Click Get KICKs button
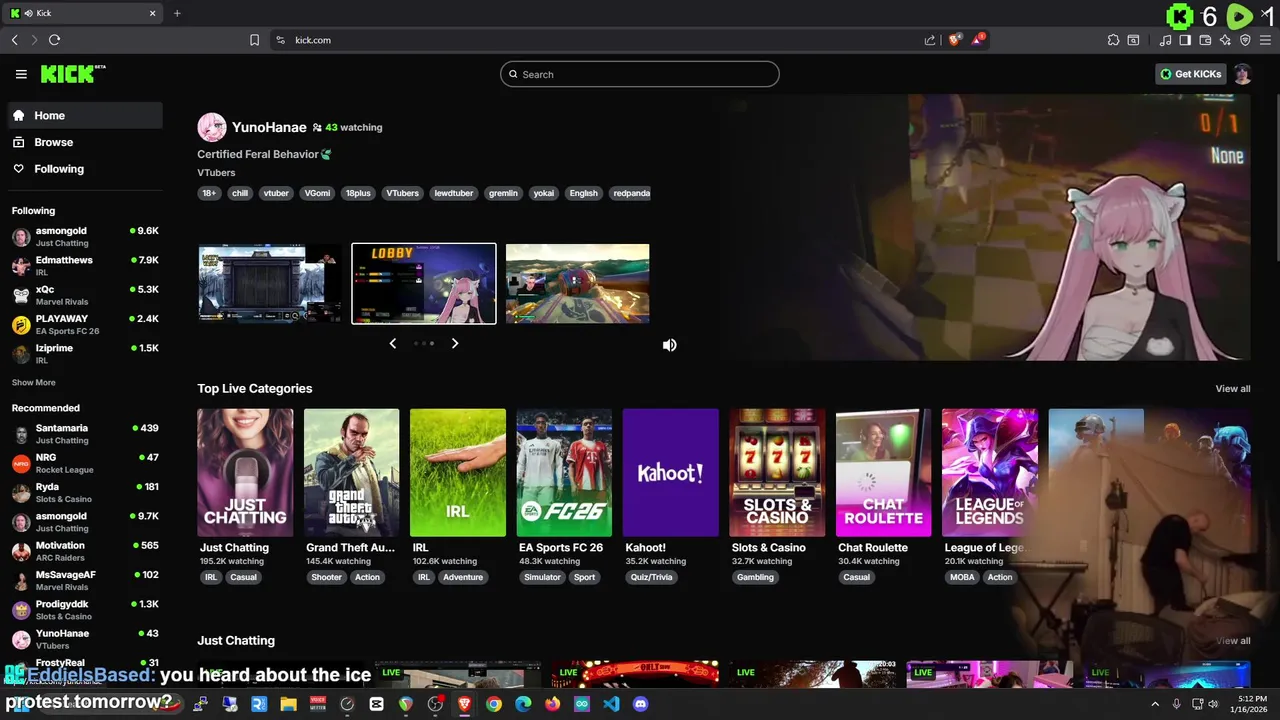1280x720 pixels. click(1190, 74)
